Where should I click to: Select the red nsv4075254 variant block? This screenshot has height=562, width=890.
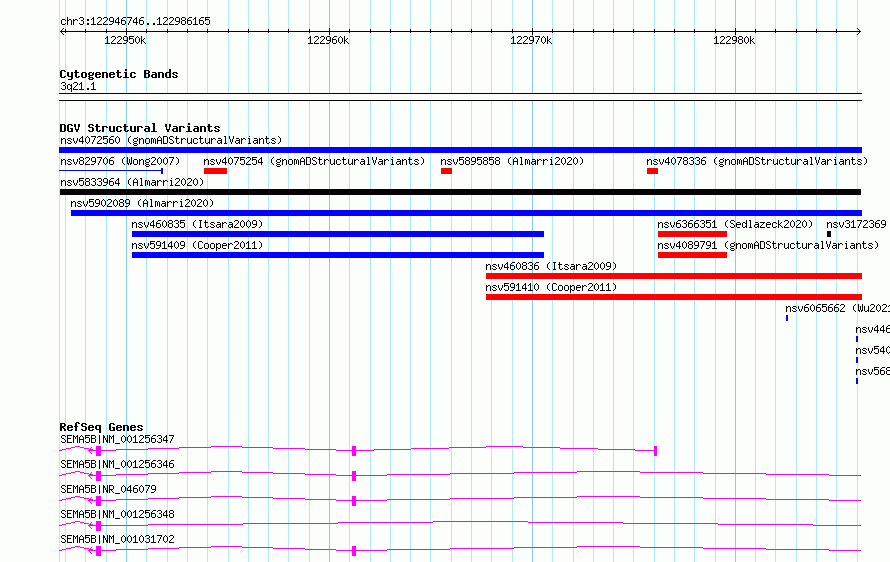tap(215, 171)
